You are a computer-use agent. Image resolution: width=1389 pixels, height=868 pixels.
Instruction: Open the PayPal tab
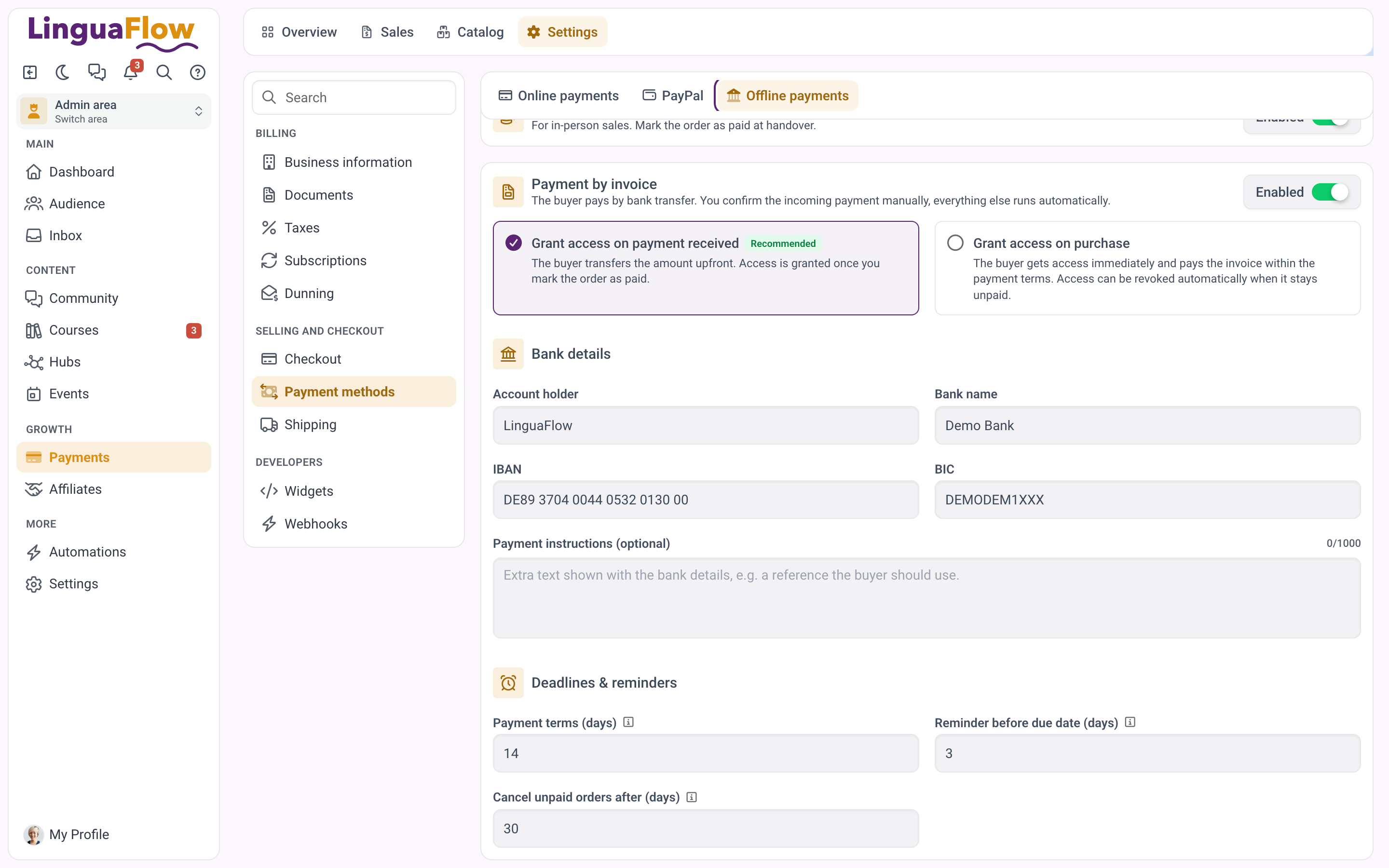673,95
